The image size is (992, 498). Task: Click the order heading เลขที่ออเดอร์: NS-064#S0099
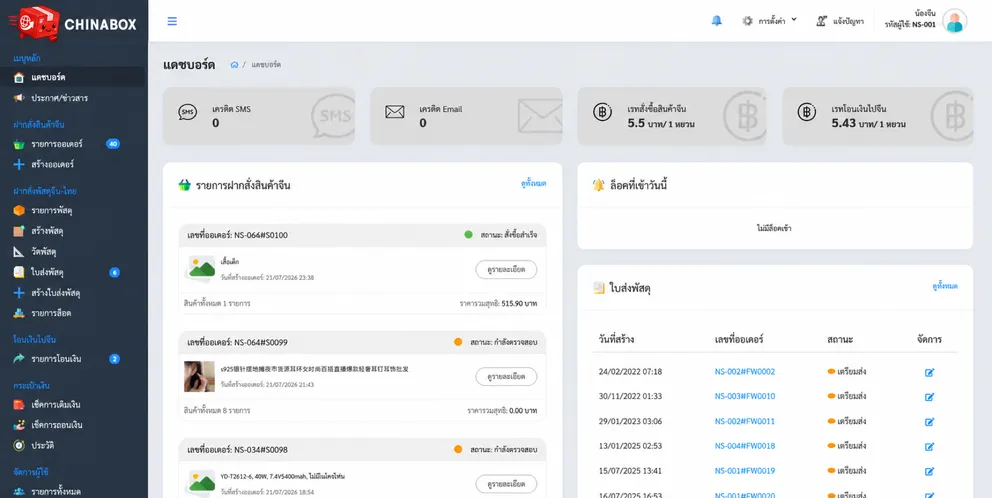237,342
